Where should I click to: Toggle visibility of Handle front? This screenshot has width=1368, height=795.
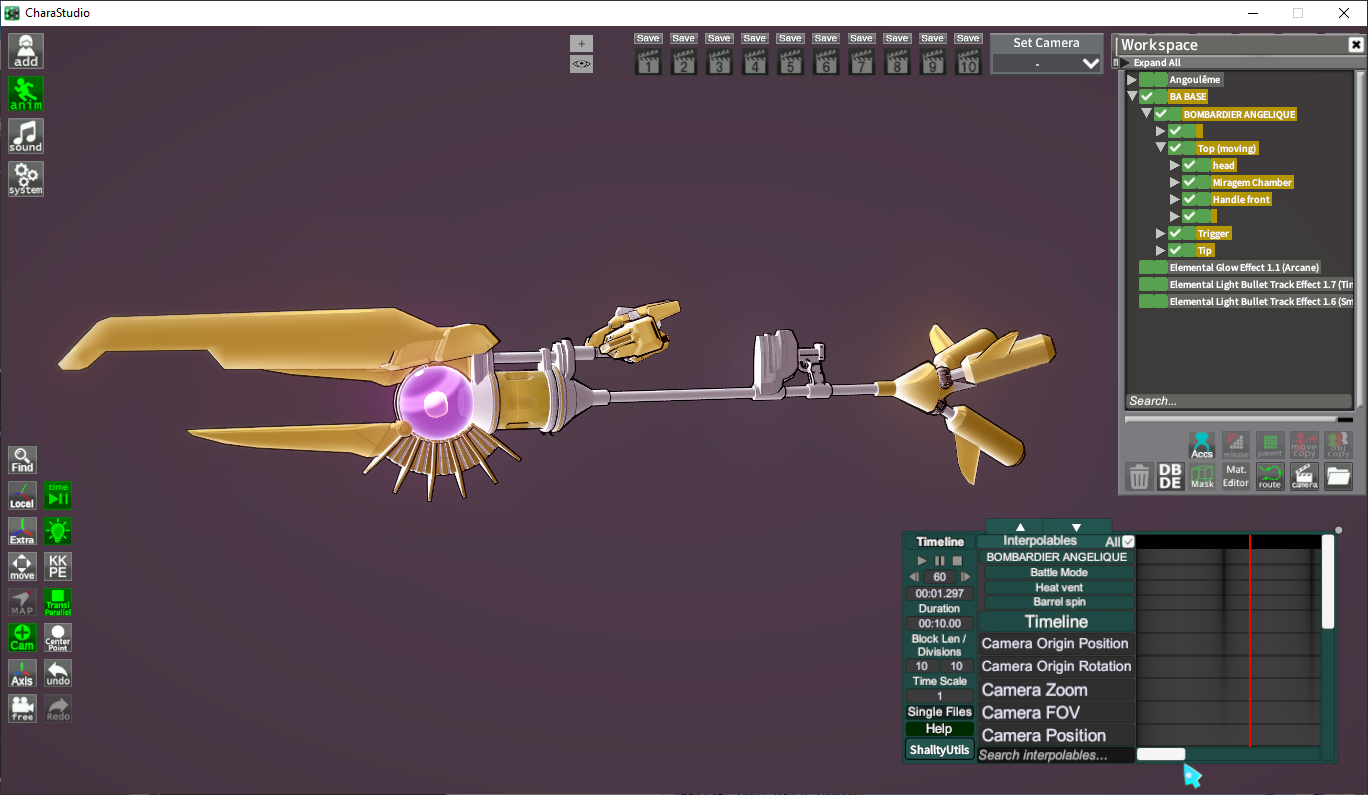pos(1188,199)
